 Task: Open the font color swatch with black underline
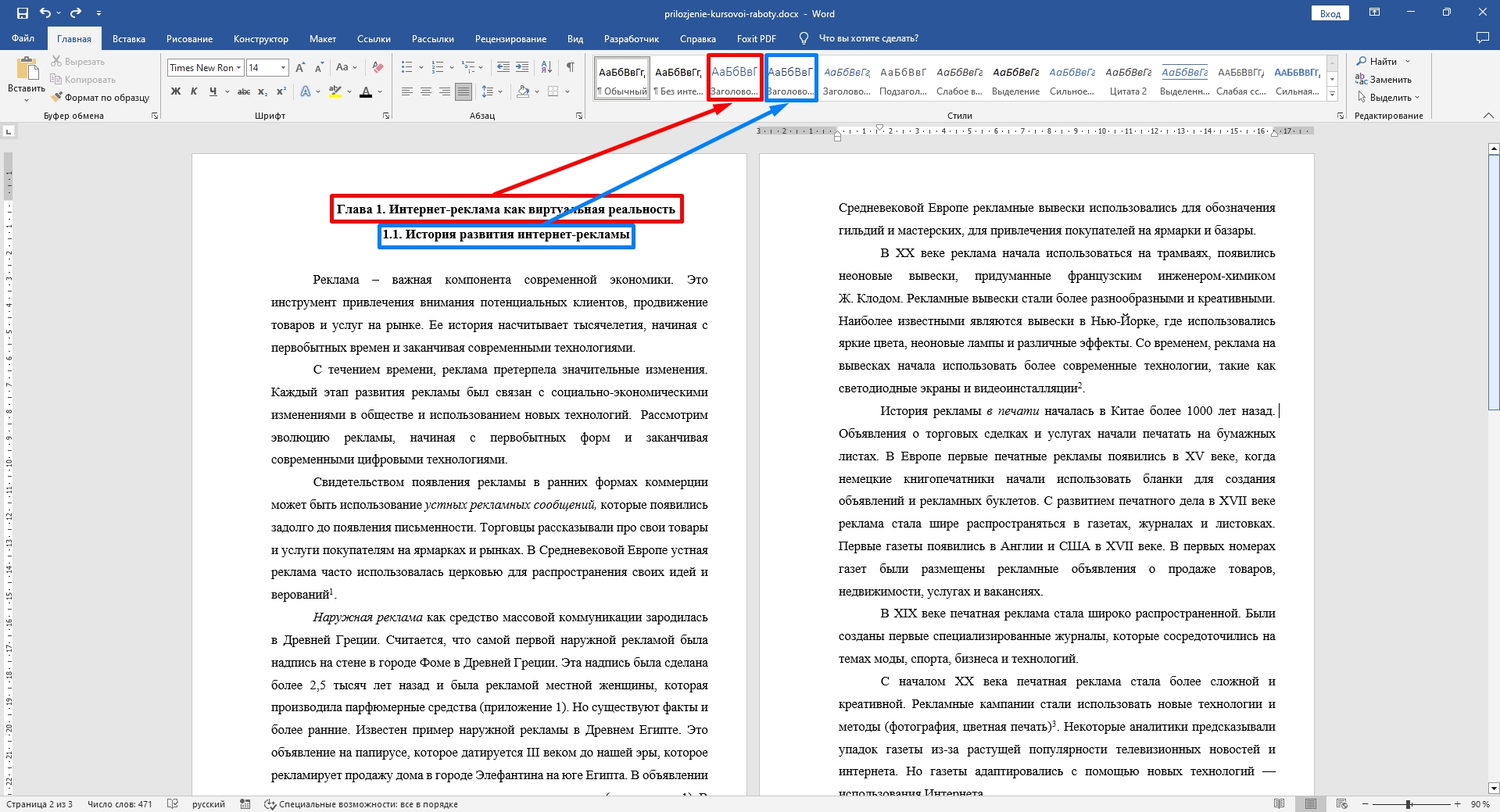tap(365, 92)
